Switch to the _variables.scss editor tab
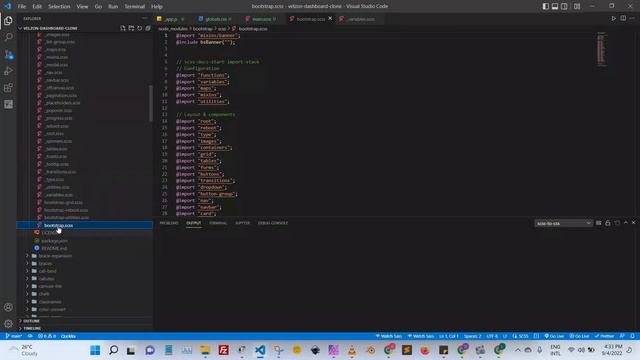This screenshot has height=360, width=640. (x=360, y=19)
